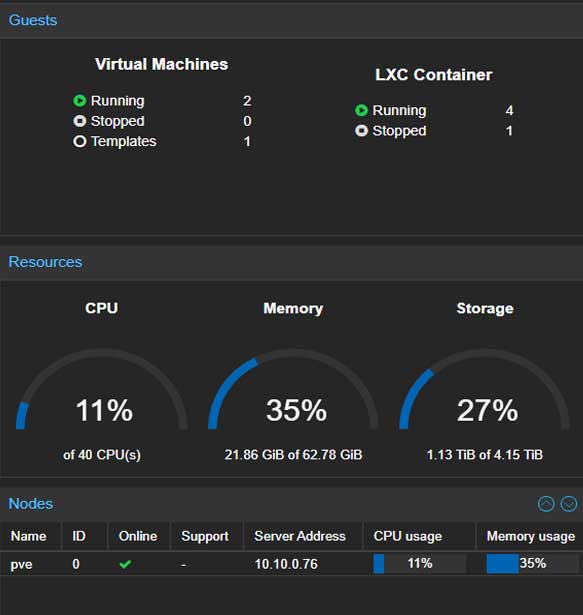Click the green Running icon under Virtual Machines
Image resolution: width=583 pixels, height=615 pixels.
coord(80,101)
